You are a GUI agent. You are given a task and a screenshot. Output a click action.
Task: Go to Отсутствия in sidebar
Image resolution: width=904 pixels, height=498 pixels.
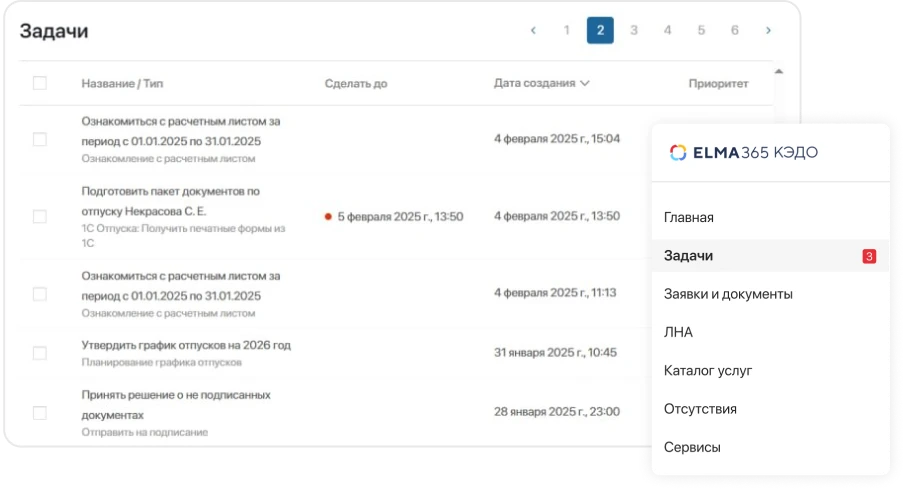[x=700, y=408]
